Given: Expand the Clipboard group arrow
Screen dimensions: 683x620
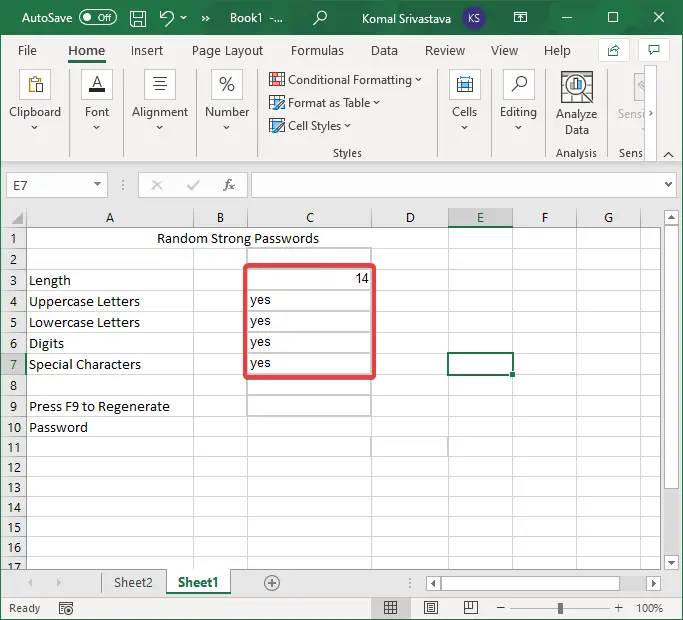Looking at the screenshot, I should pos(35,128).
